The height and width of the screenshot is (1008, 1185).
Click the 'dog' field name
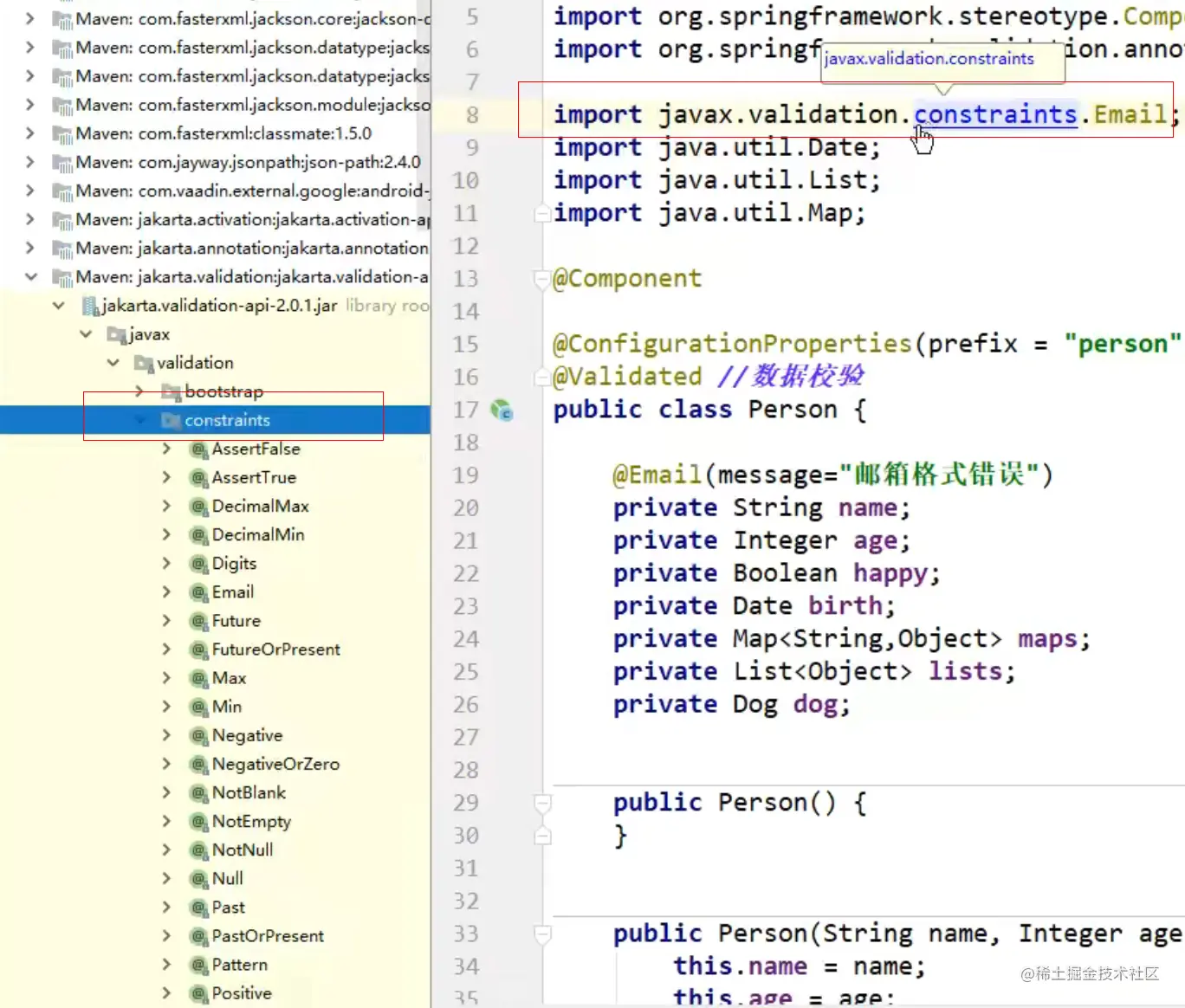click(x=815, y=705)
